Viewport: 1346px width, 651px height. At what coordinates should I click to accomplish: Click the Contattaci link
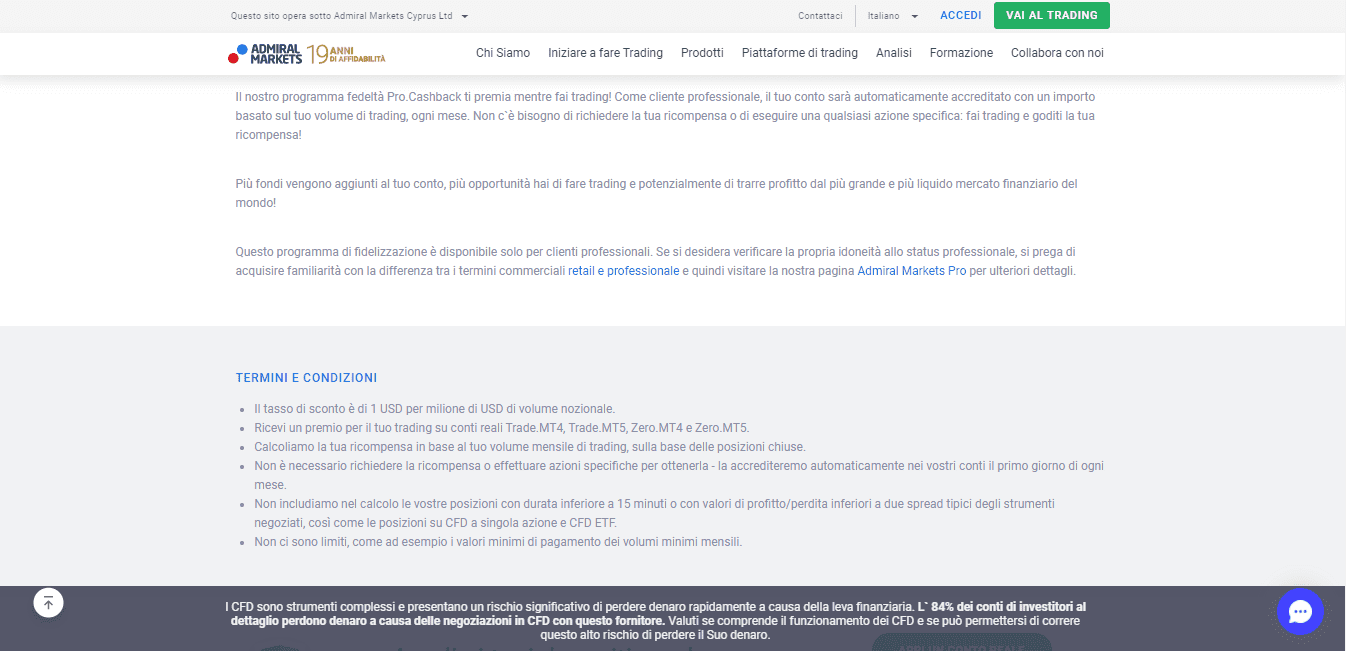820,16
